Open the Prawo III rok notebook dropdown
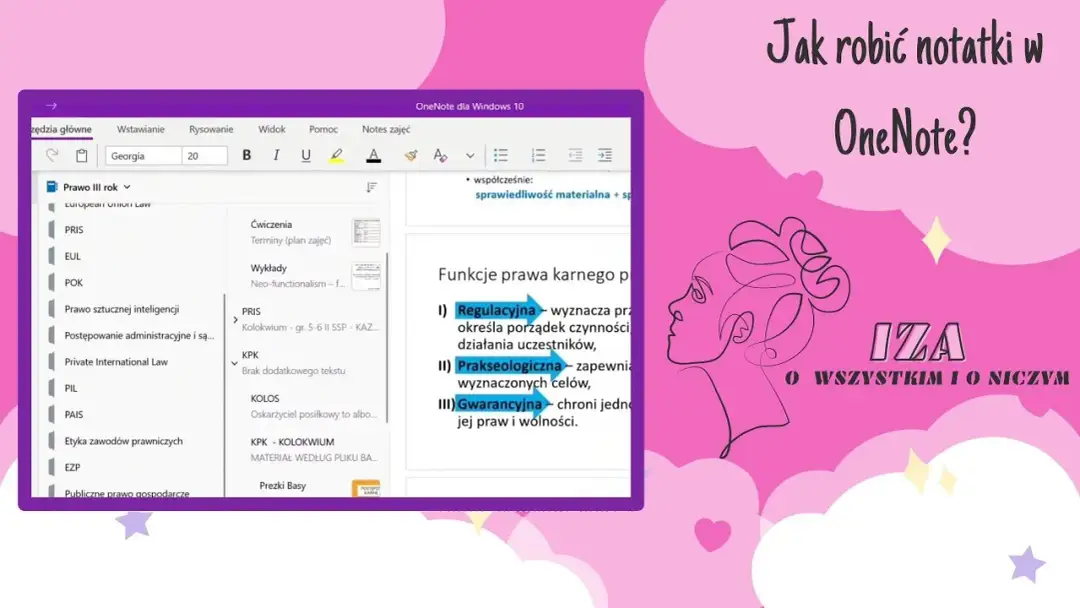Screen dimensions: 1080x608 coord(126,186)
